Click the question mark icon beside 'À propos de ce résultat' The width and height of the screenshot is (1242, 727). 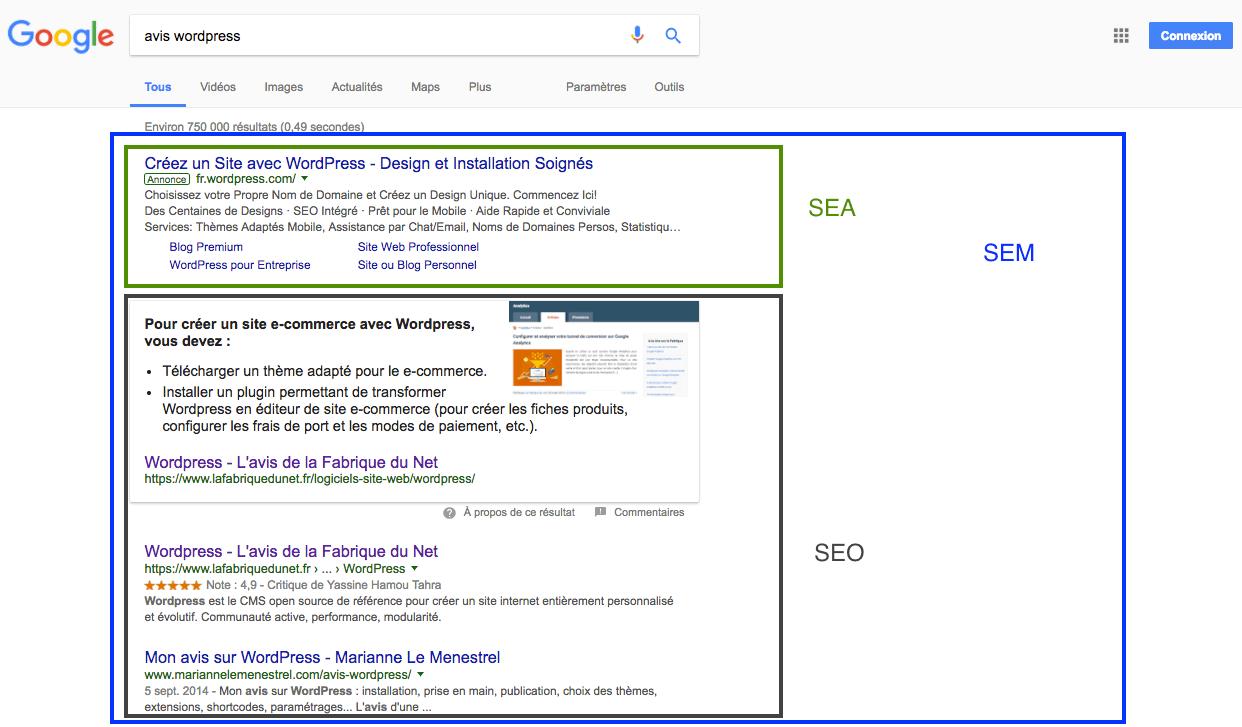(450, 513)
